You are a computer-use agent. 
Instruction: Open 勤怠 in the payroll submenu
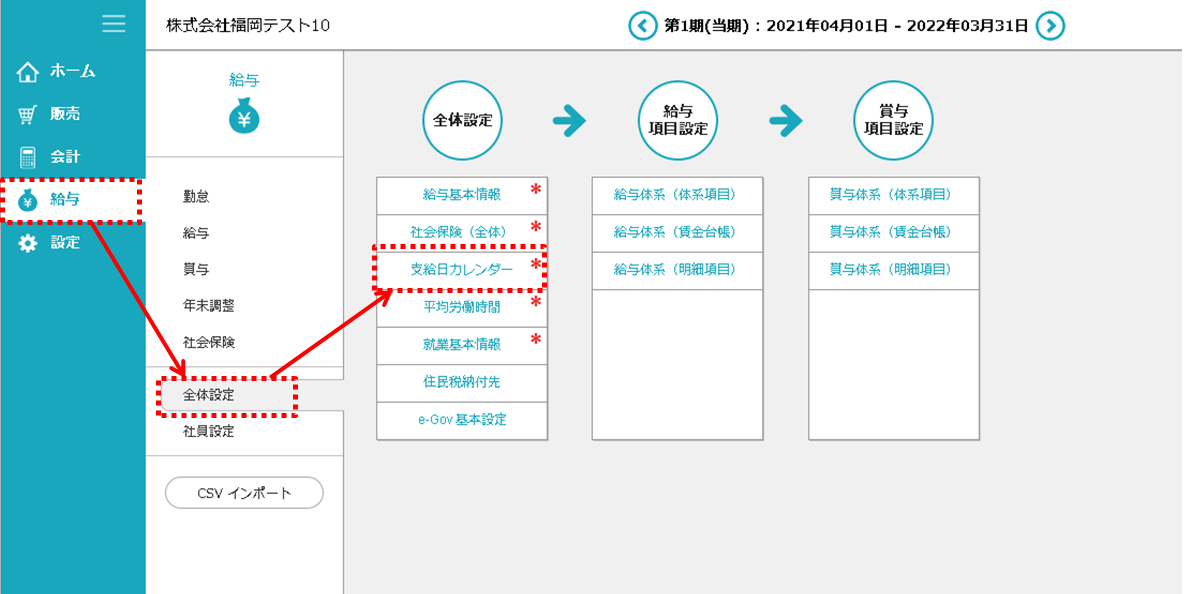pyautogui.click(x=196, y=198)
